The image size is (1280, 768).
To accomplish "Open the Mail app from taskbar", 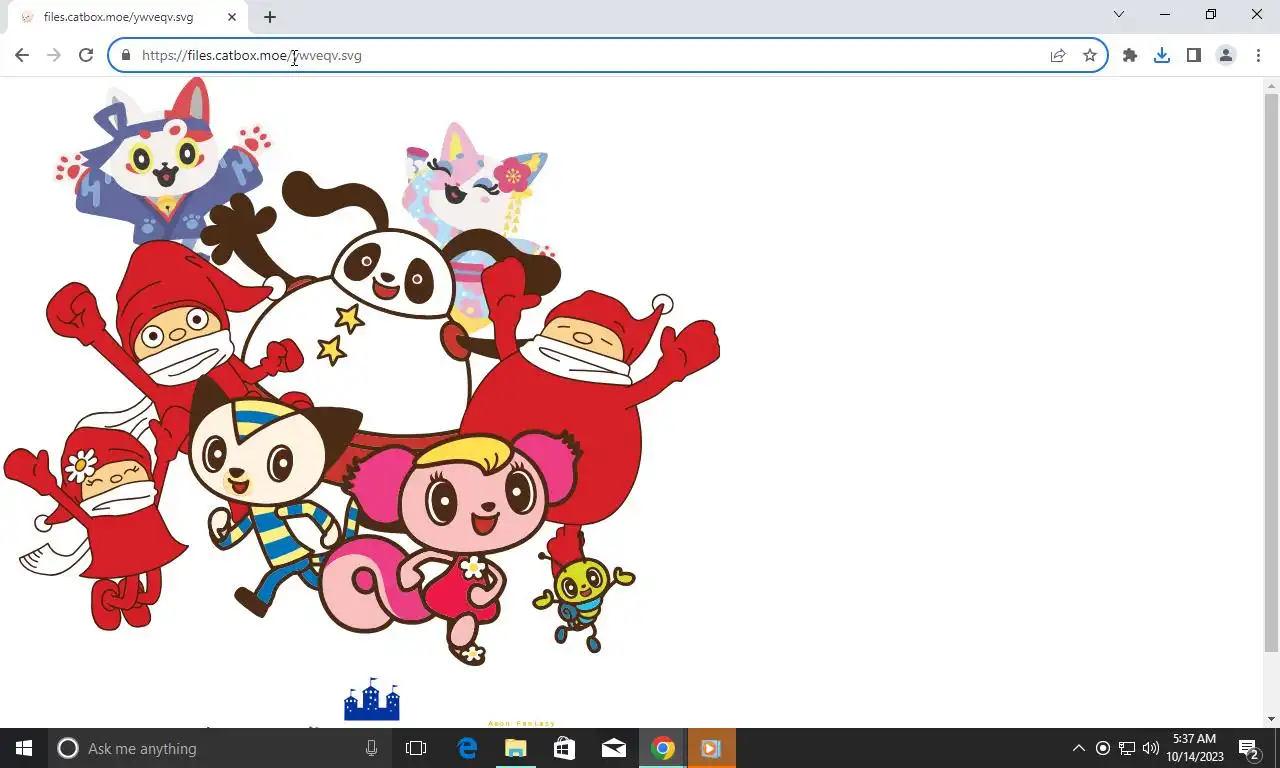I will tap(613, 748).
